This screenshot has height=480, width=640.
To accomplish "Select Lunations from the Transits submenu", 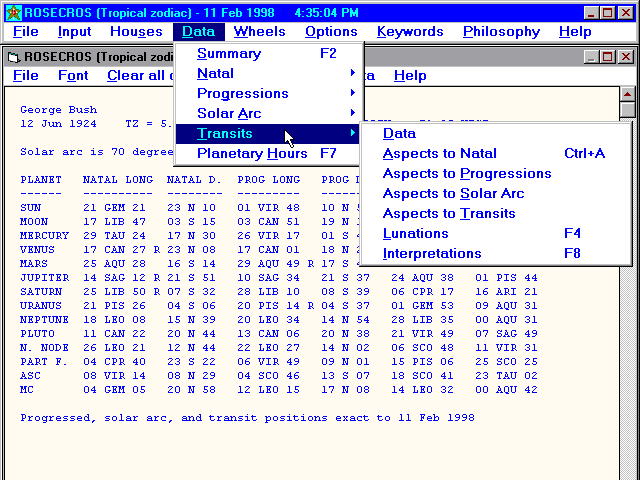I will (x=415, y=234).
